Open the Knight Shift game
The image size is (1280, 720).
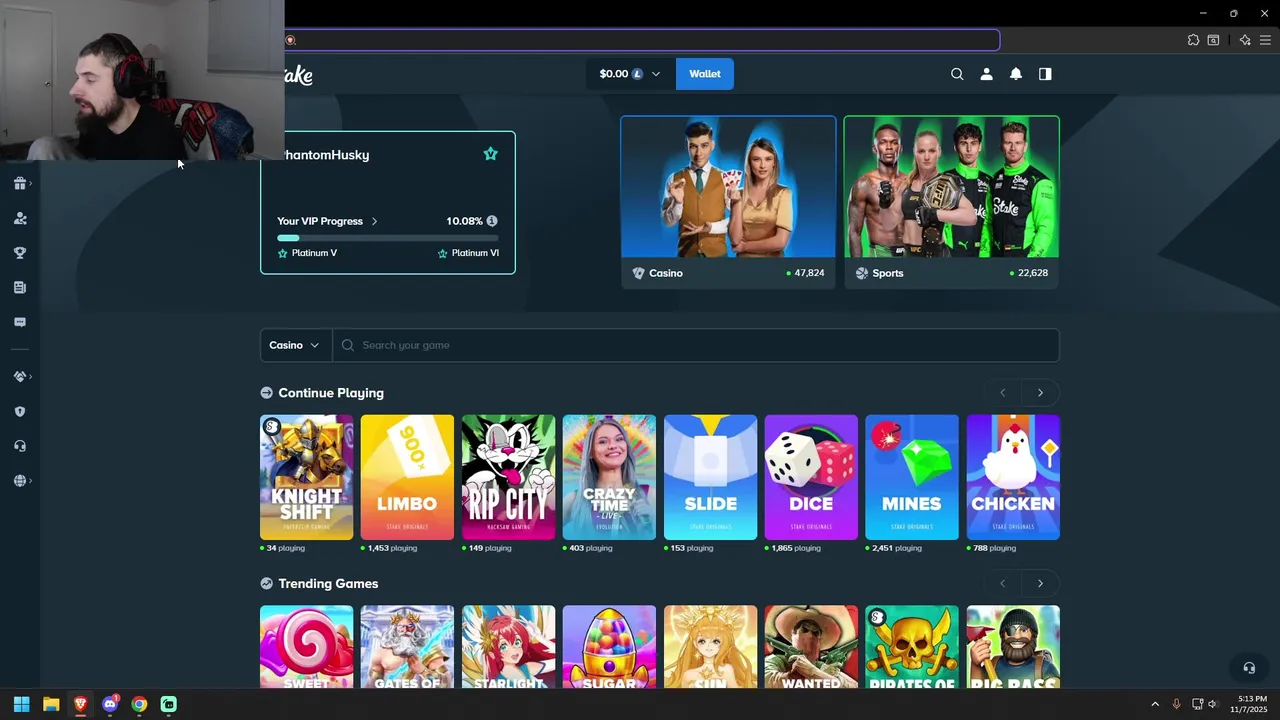point(306,477)
